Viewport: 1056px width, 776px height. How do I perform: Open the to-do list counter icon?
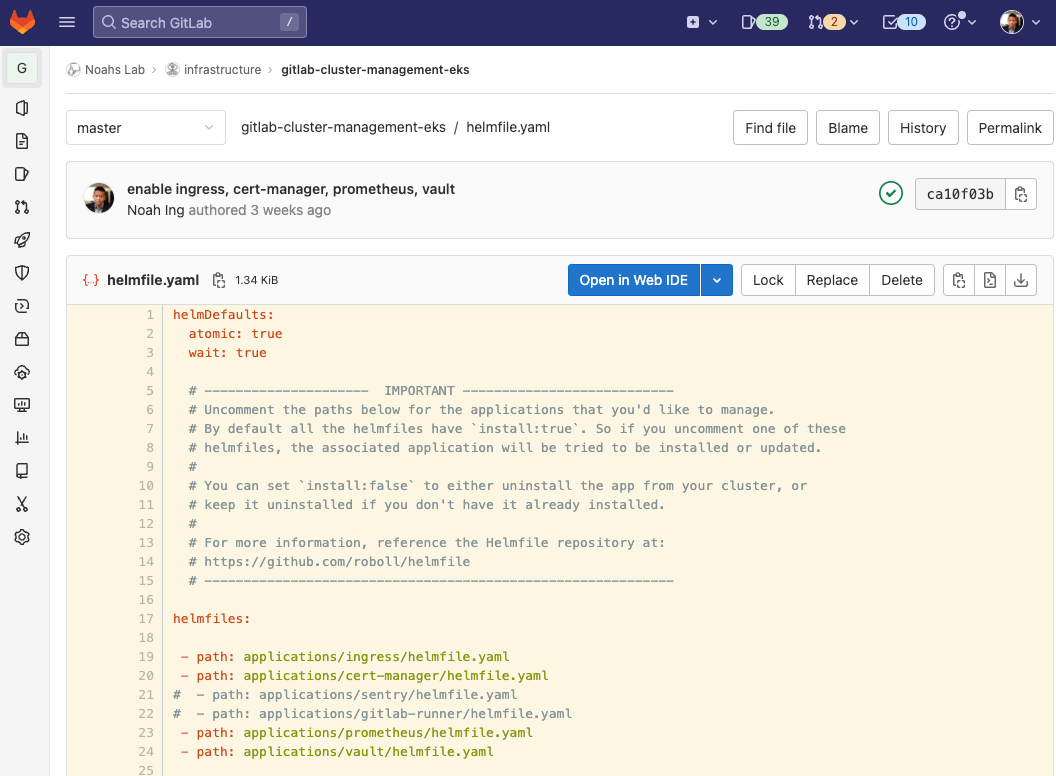903,21
